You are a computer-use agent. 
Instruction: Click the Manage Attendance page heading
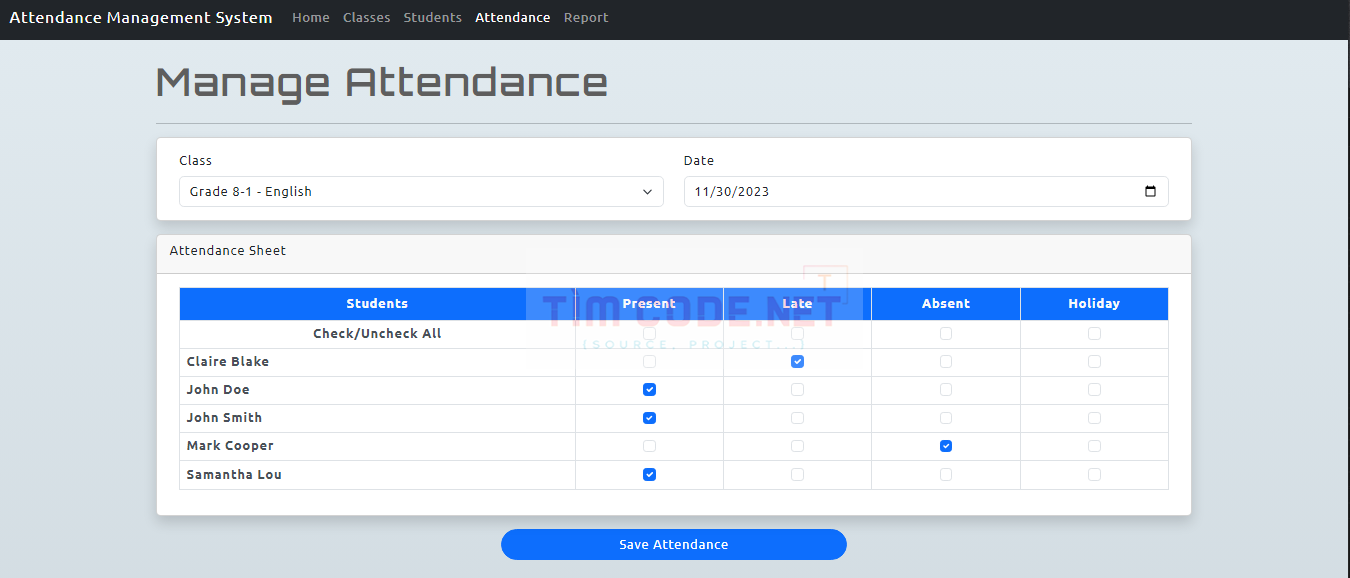(382, 82)
